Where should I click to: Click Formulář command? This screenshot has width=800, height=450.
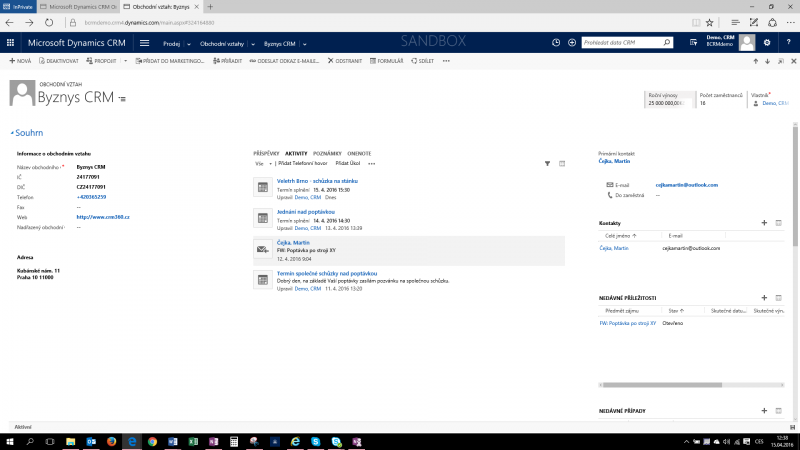(387, 61)
